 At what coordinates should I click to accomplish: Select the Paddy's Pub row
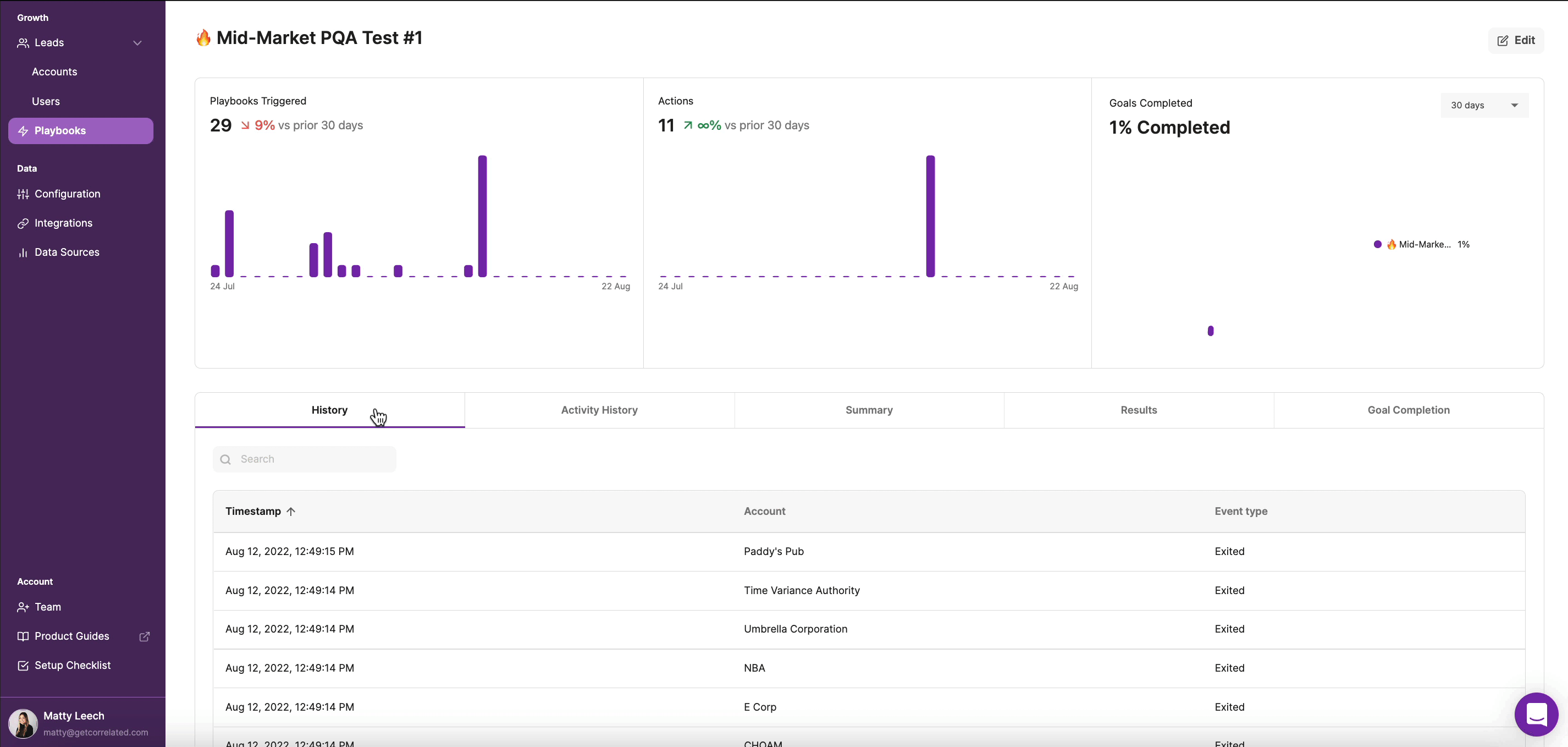(x=869, y=552)
